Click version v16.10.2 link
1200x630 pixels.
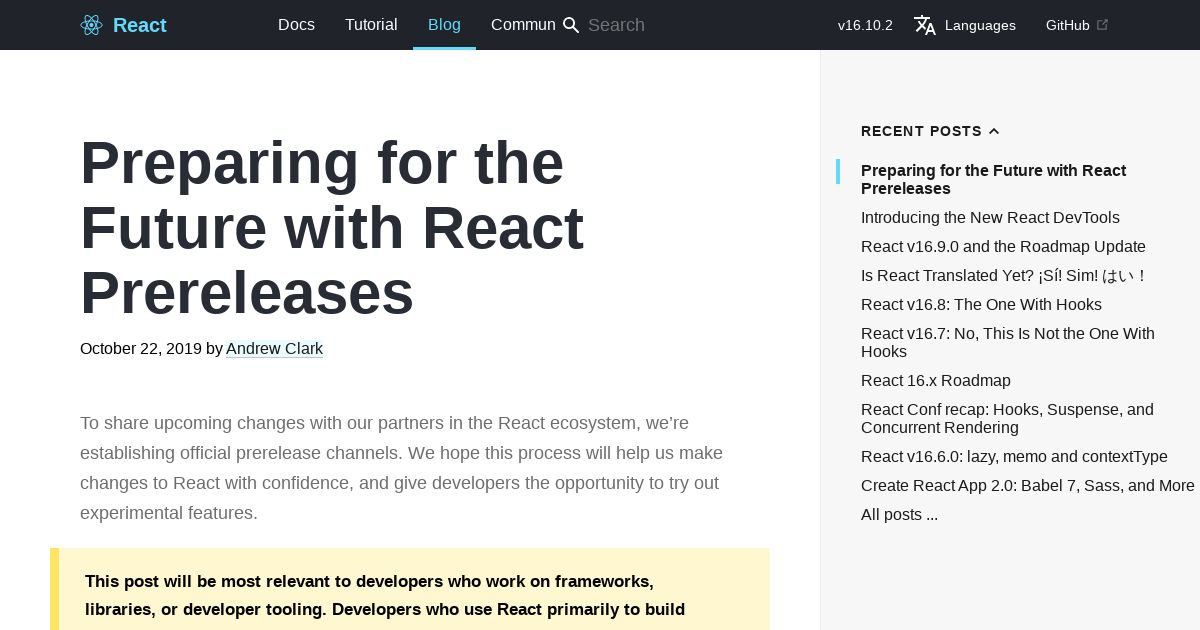point(865,25)
